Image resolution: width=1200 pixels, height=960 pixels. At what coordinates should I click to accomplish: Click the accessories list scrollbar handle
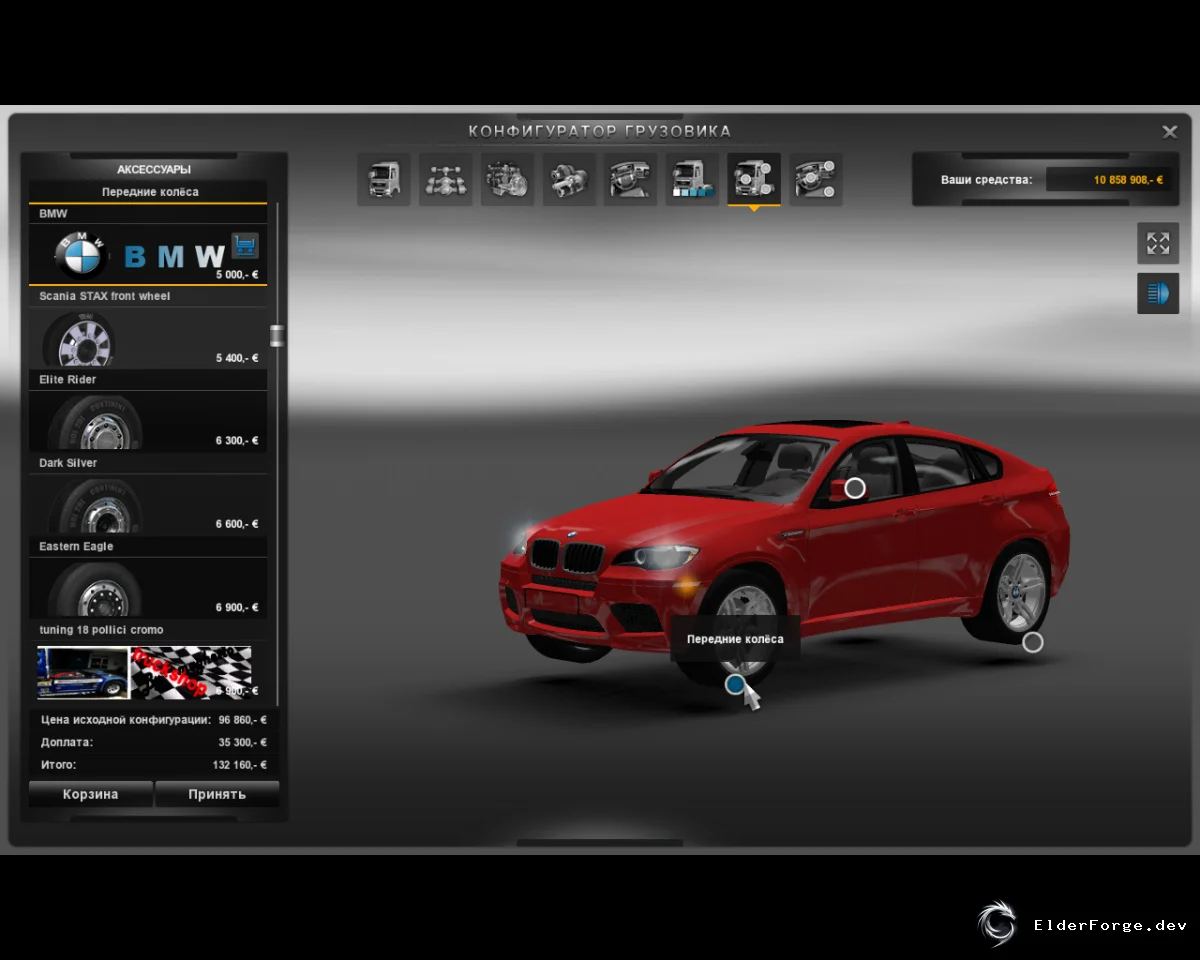point(277,336)
